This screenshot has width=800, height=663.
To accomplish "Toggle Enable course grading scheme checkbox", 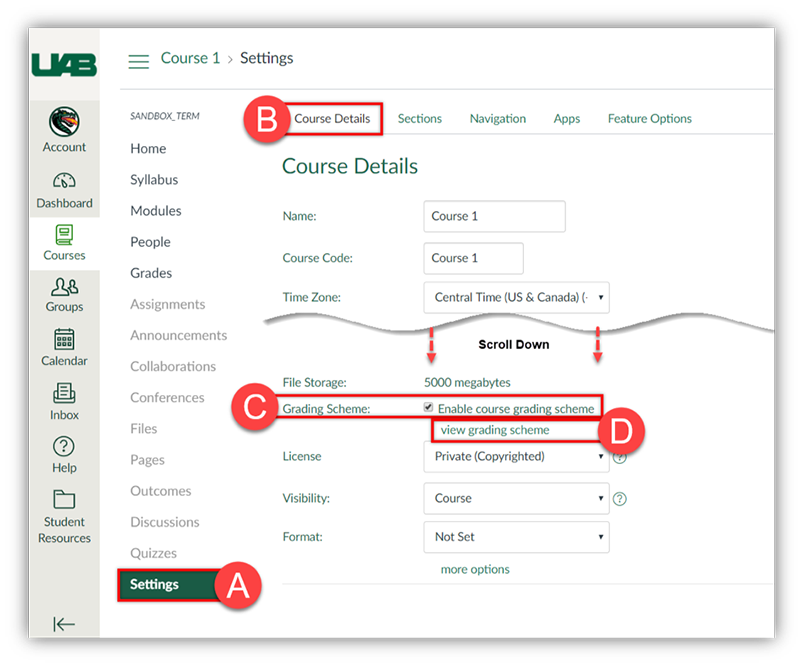I will click(x=429, y=408).
